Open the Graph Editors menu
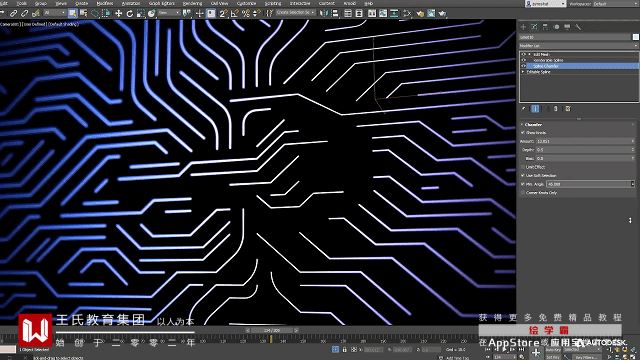Viewport: 640px width, 360px height. pos(161,3)
